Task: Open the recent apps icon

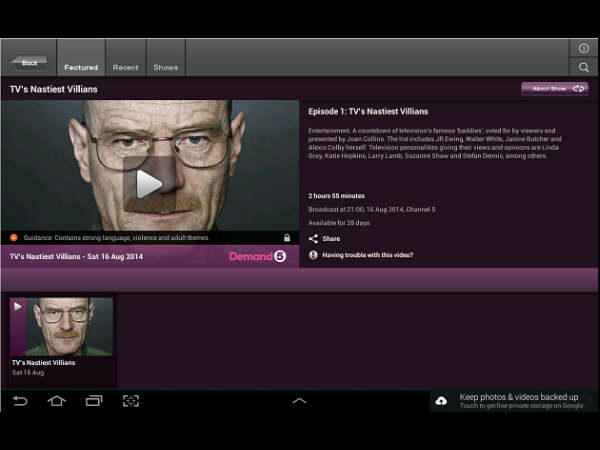Action: [93, 401]
